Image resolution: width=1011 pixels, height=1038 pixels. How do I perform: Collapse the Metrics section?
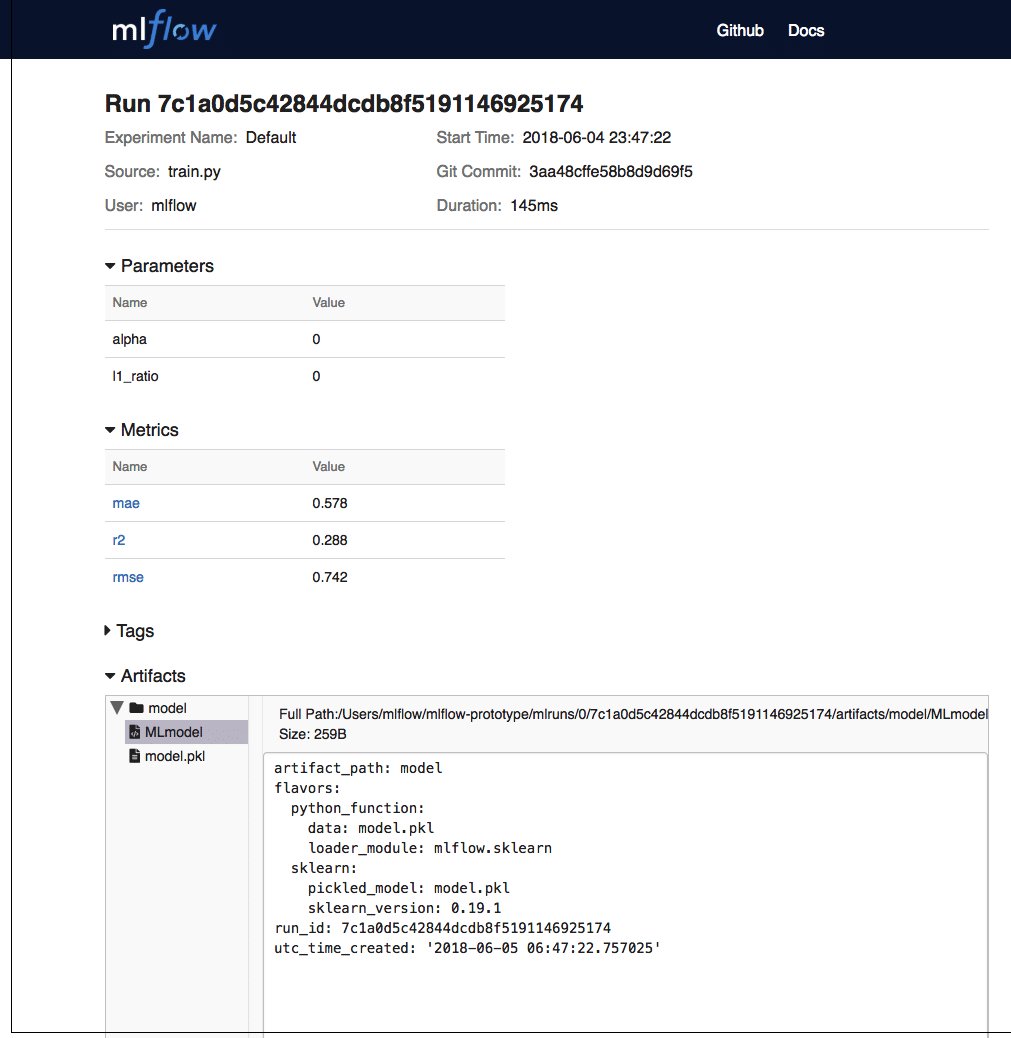pos(110,430)
